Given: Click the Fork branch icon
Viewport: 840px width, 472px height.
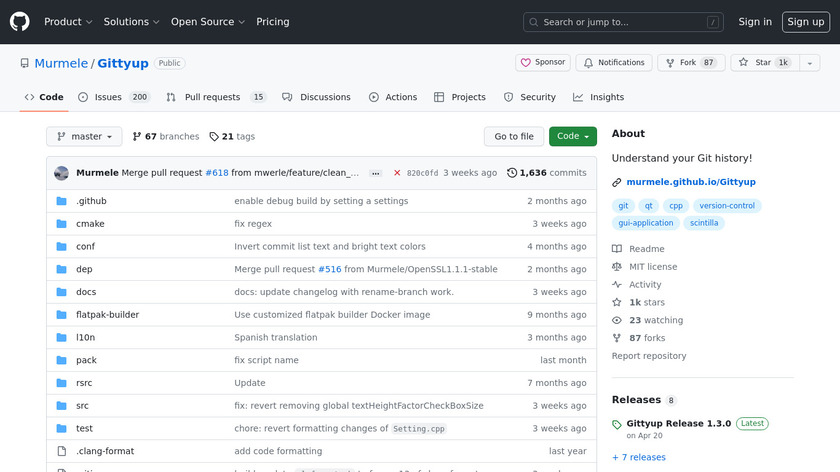Looking at the screenshot, I should pos(670,63).
